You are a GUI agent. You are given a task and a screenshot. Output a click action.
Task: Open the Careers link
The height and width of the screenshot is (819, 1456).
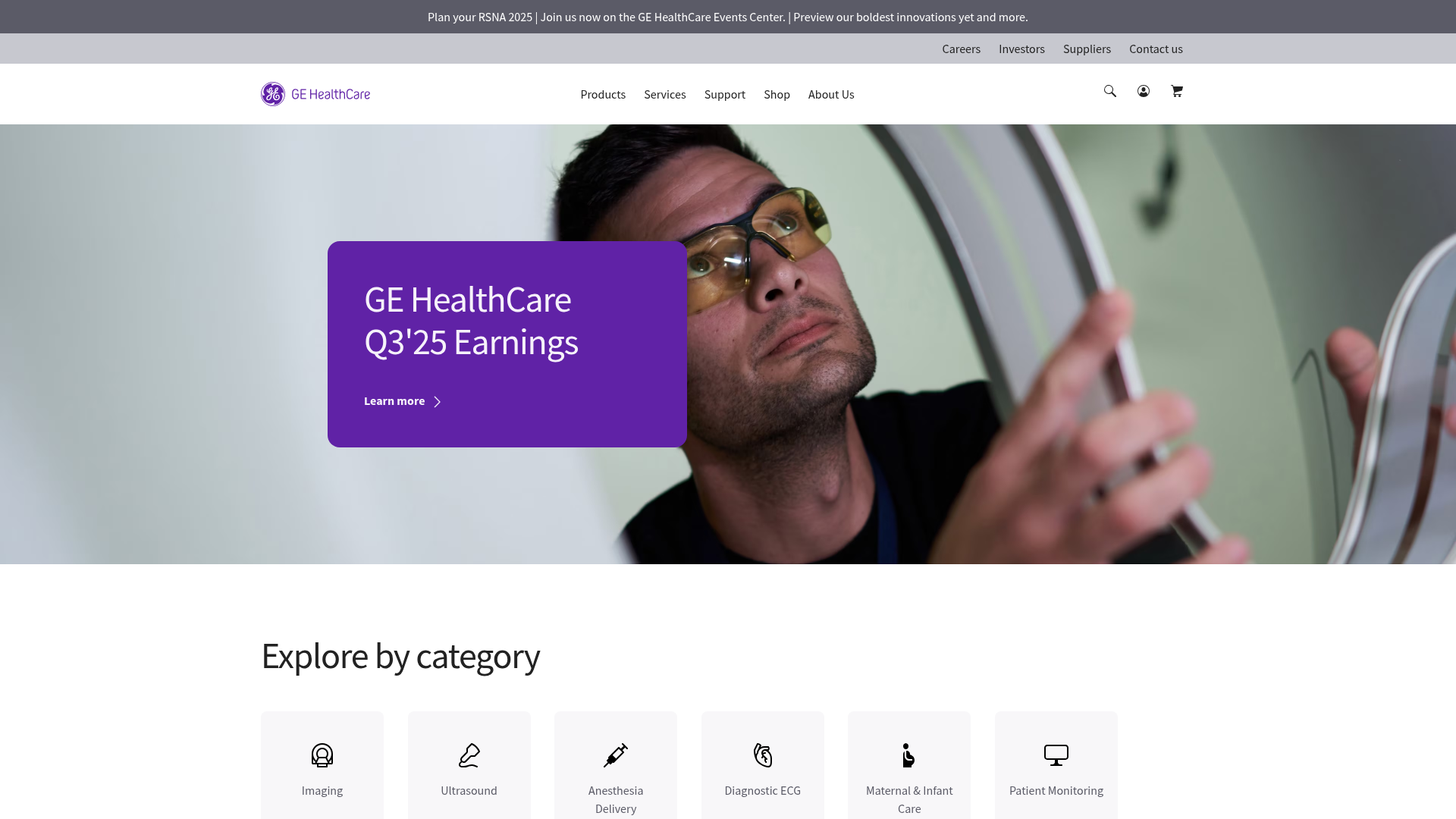(x=961, y=49)
